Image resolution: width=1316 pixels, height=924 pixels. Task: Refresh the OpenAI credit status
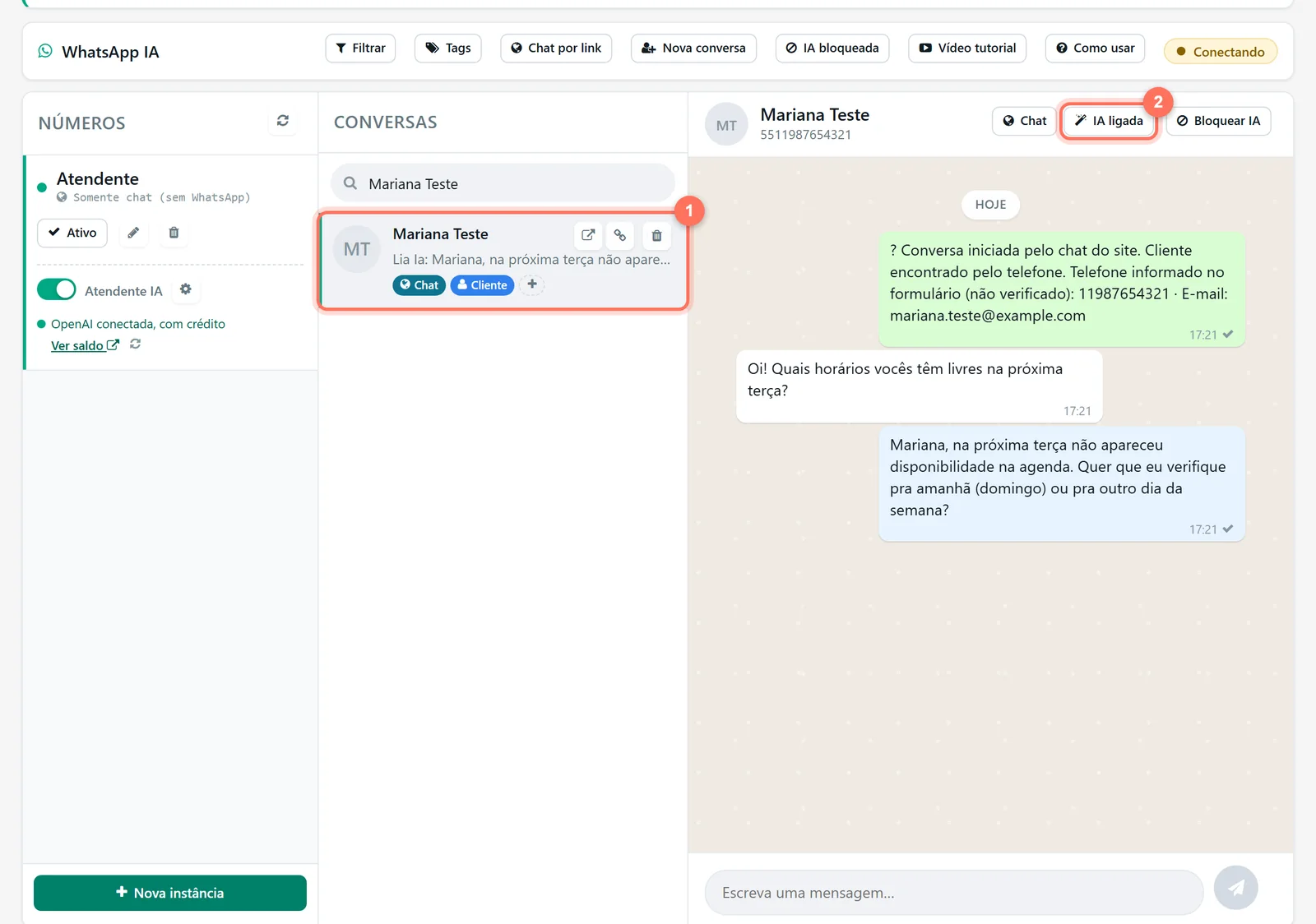click(136, 344)
